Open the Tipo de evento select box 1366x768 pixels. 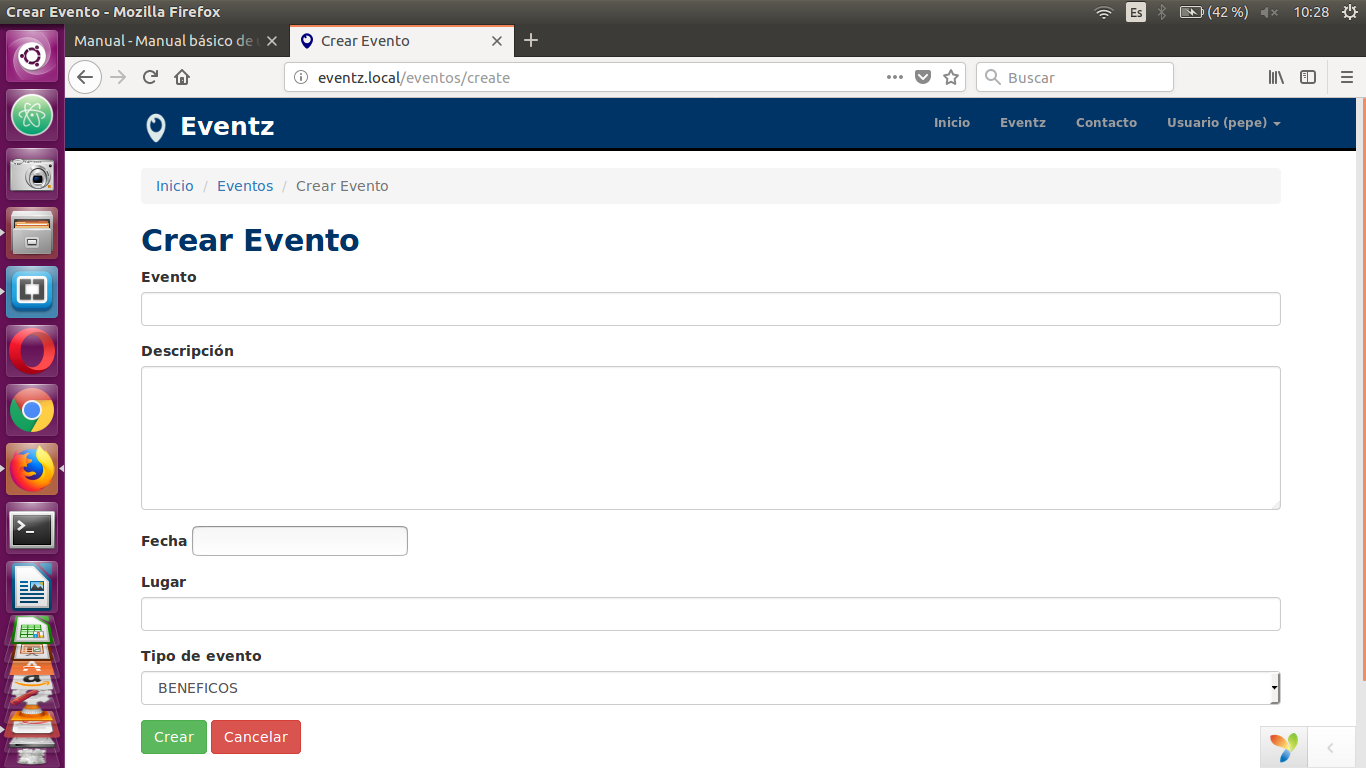click(x=710, y=688)
